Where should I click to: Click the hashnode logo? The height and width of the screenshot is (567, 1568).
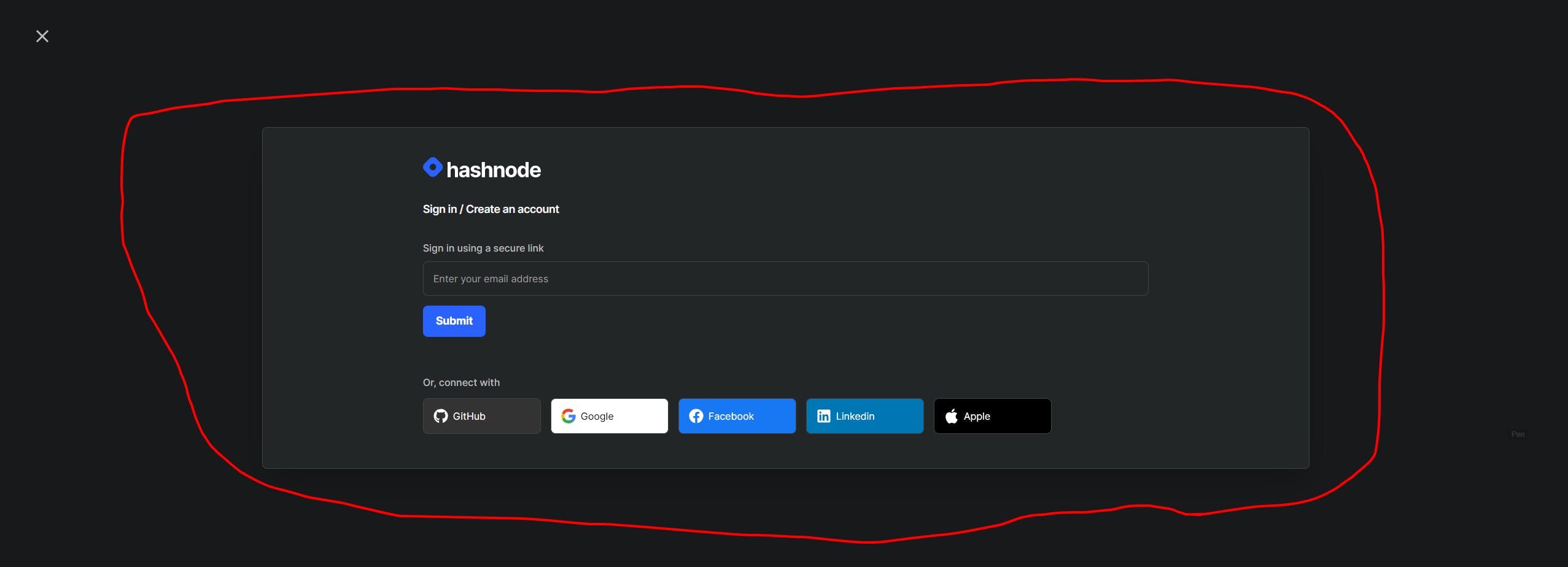[x=482, y=169]
